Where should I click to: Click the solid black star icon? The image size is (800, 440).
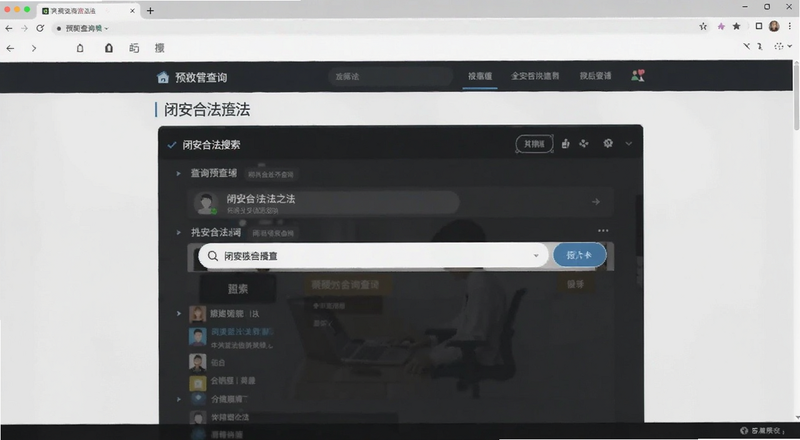736,27
